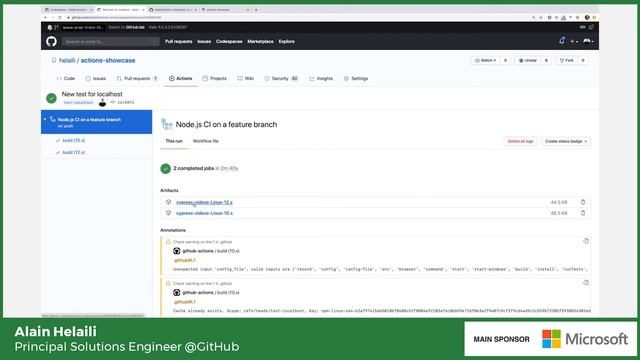Select the Actions tab
Screen dimensions: 640x360
180,78
